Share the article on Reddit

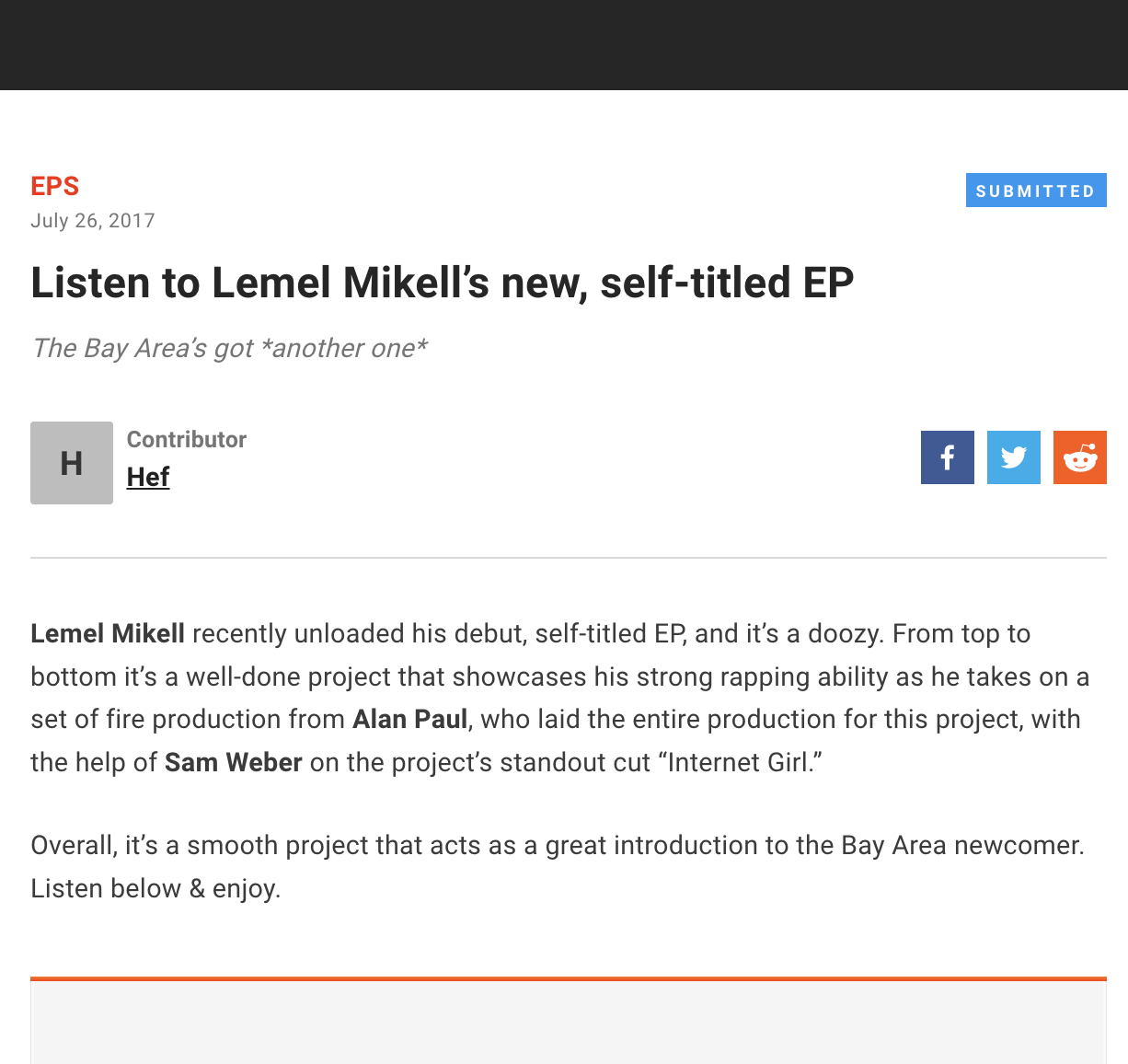pyautogui.click(x=1079, y=457)
